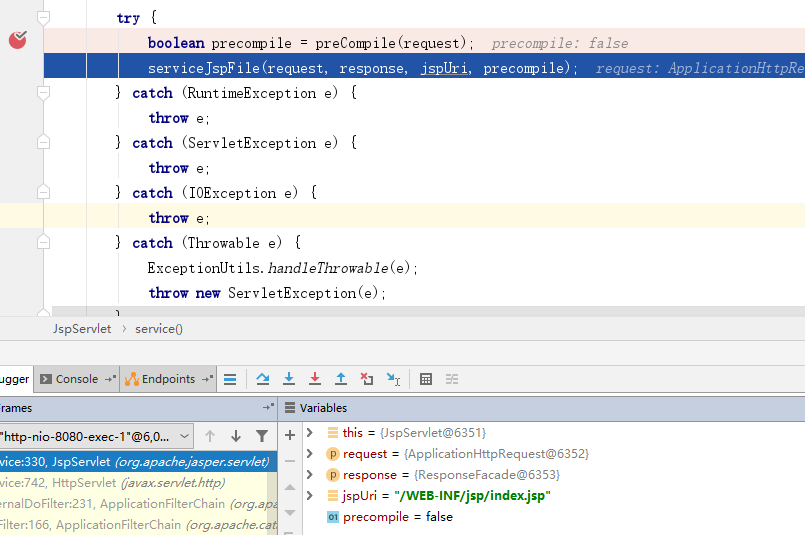Open the Evaluate Expression calculator icon
Screen dimensions: 805x535
pos(426,379)
